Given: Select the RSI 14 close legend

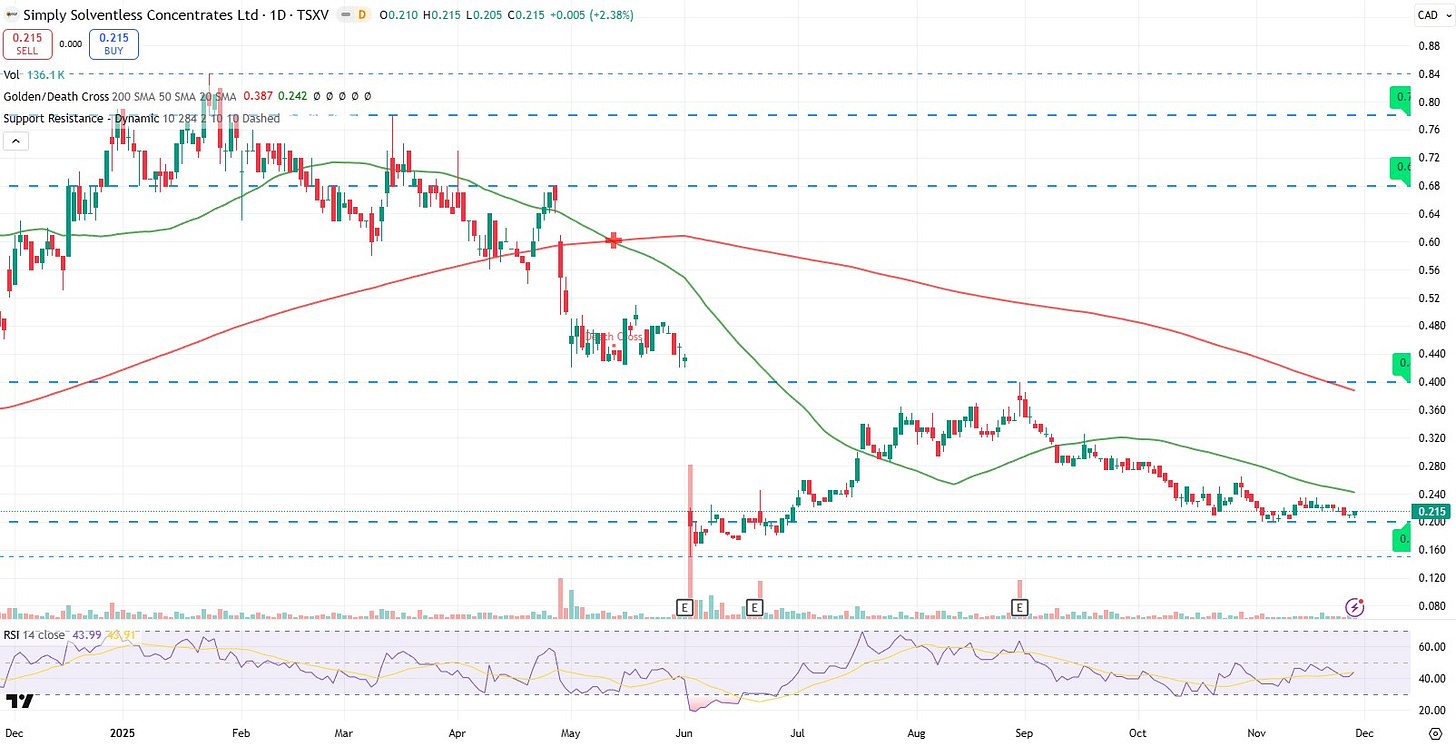Looking at the screenshot, I should pos(35,634).
